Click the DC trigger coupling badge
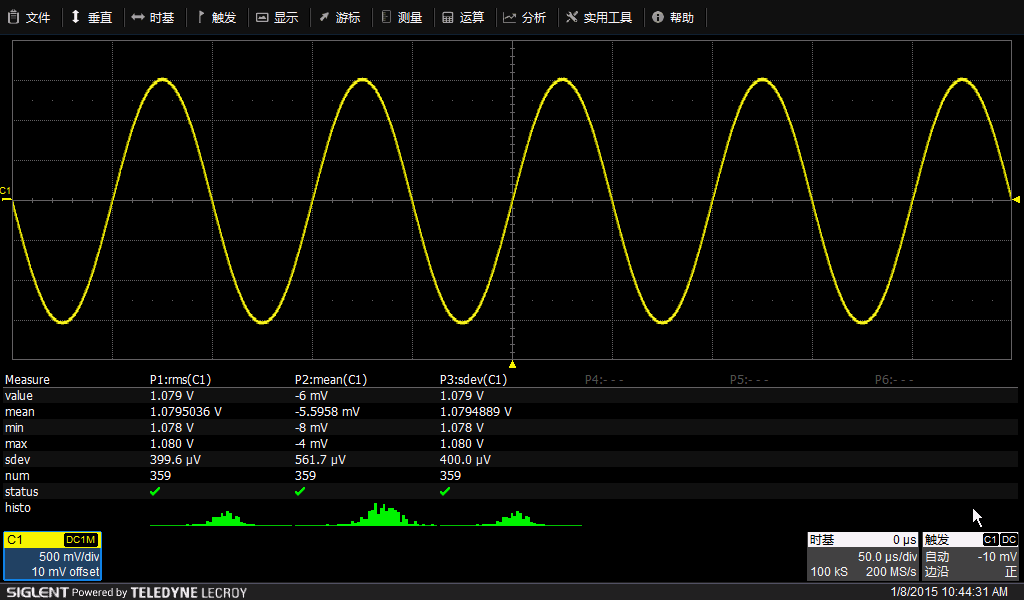The image size is (1024, 600). coord(1009,540)
